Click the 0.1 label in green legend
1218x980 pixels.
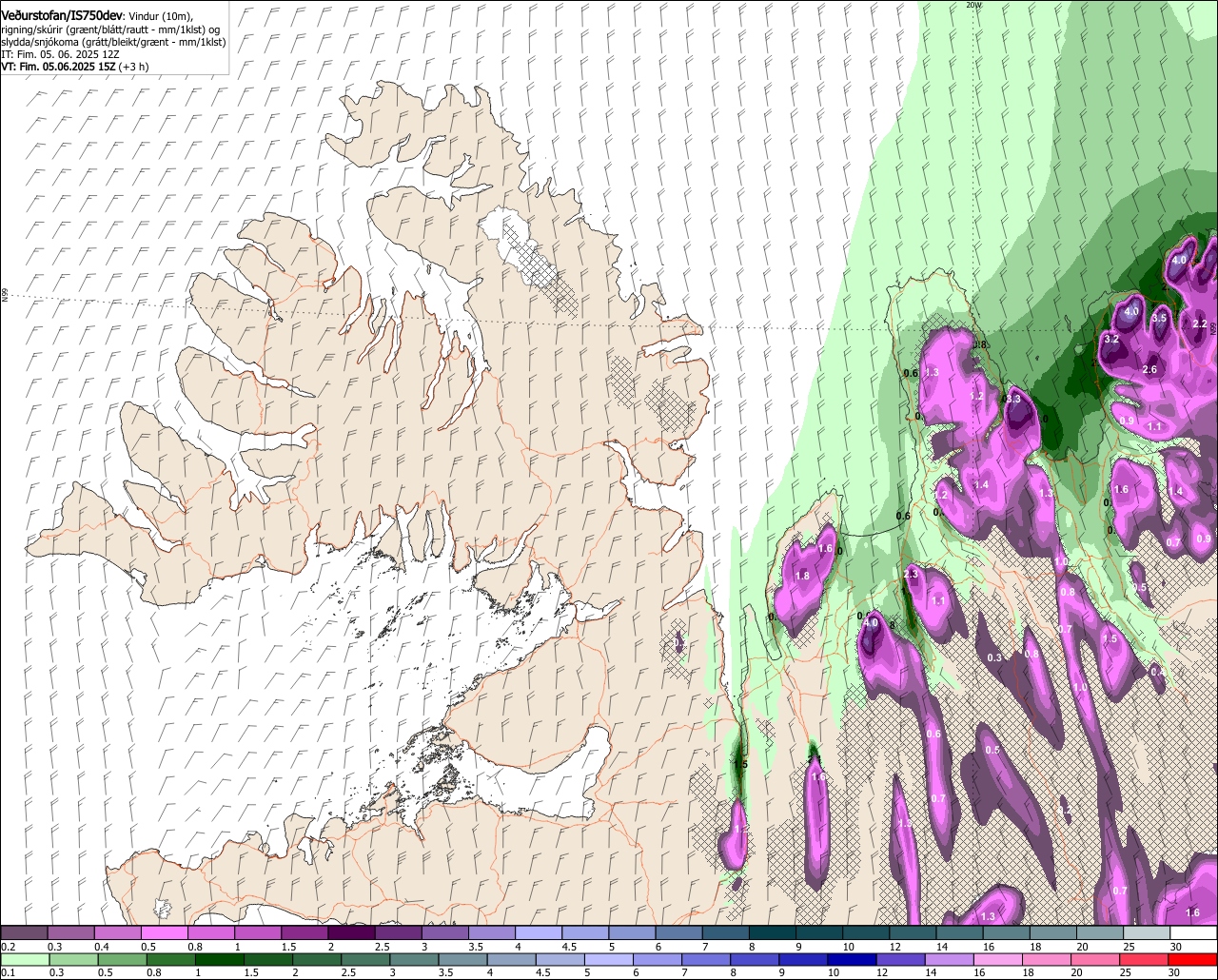coord(8,973)
